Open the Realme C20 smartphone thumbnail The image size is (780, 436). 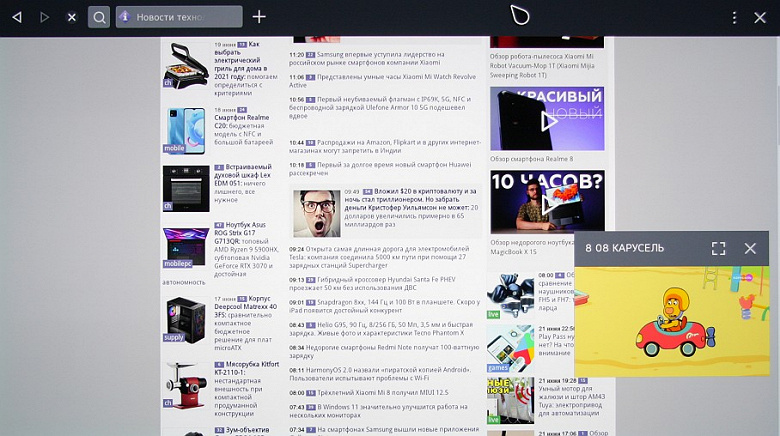pos(186,130)
